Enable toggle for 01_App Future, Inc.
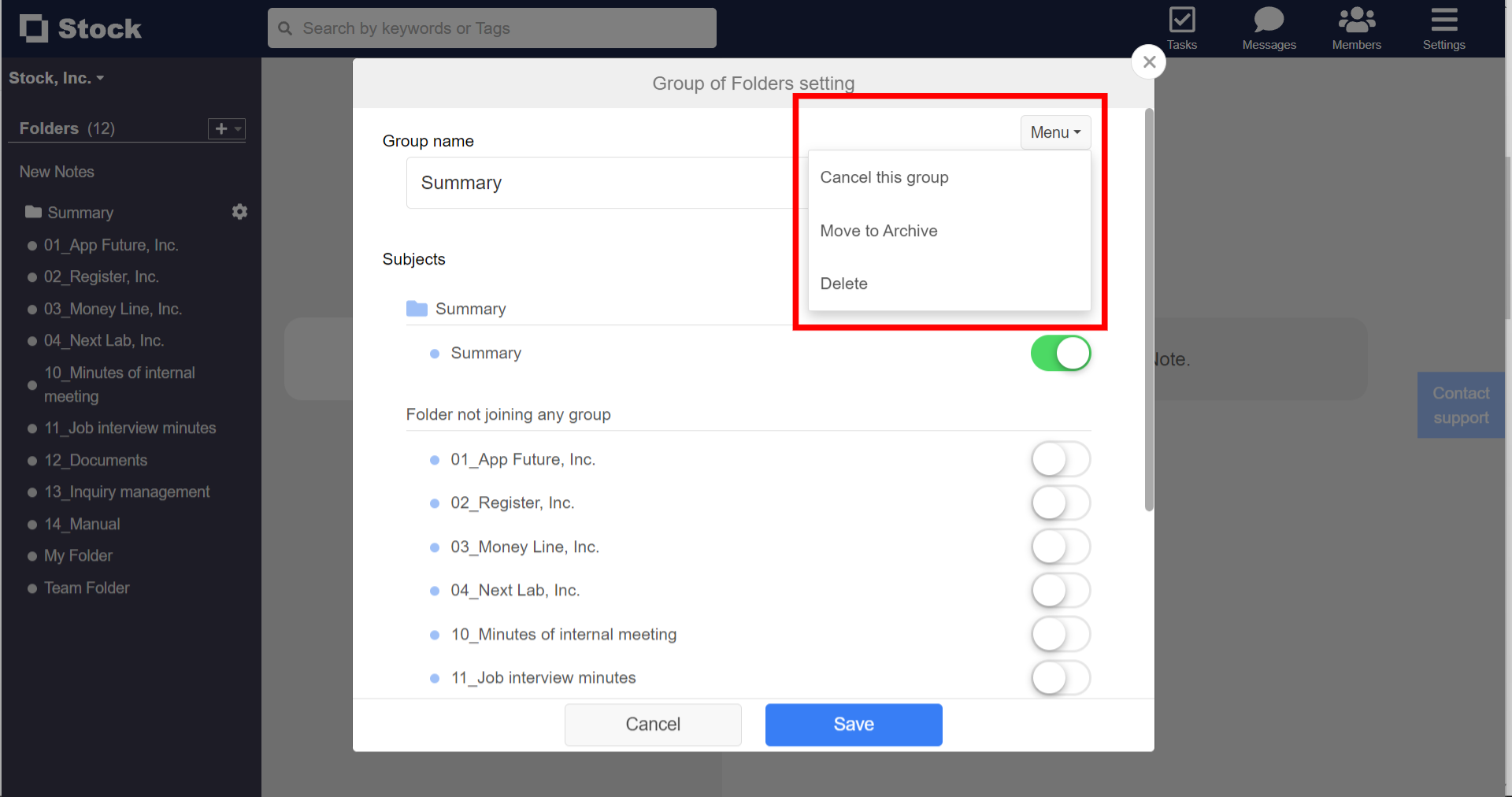Screen dimensions: 1512x797 (x=1060, y=459)
